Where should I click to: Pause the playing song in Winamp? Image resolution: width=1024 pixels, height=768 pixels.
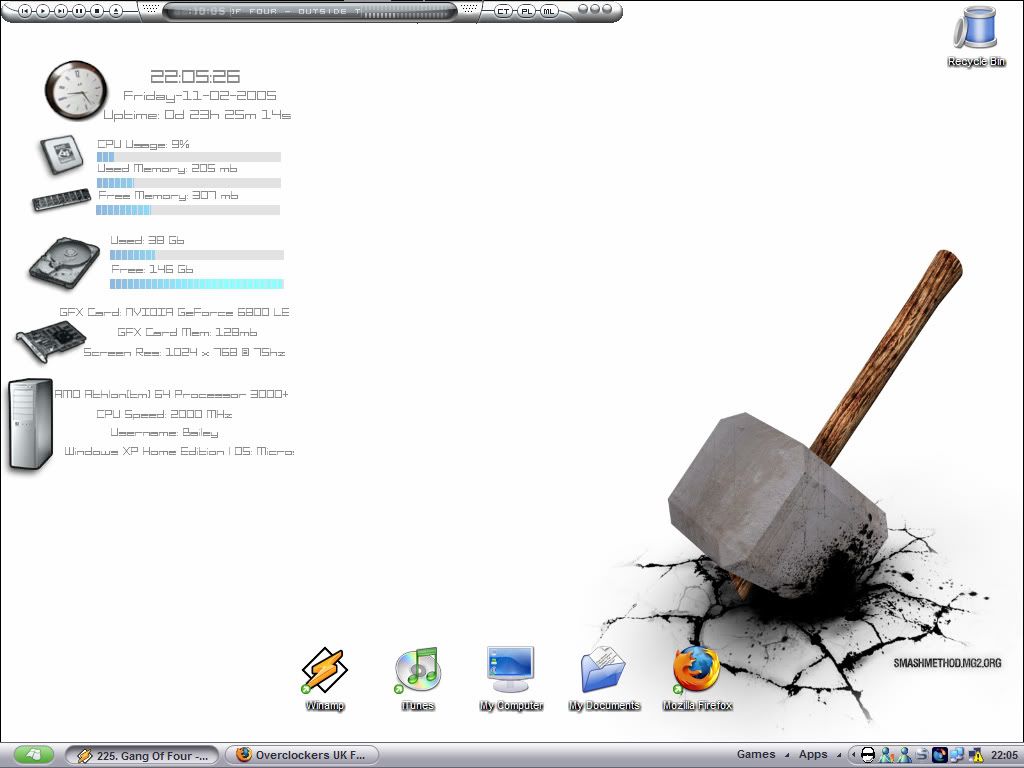pyautogui.click(x=79, y=11)
